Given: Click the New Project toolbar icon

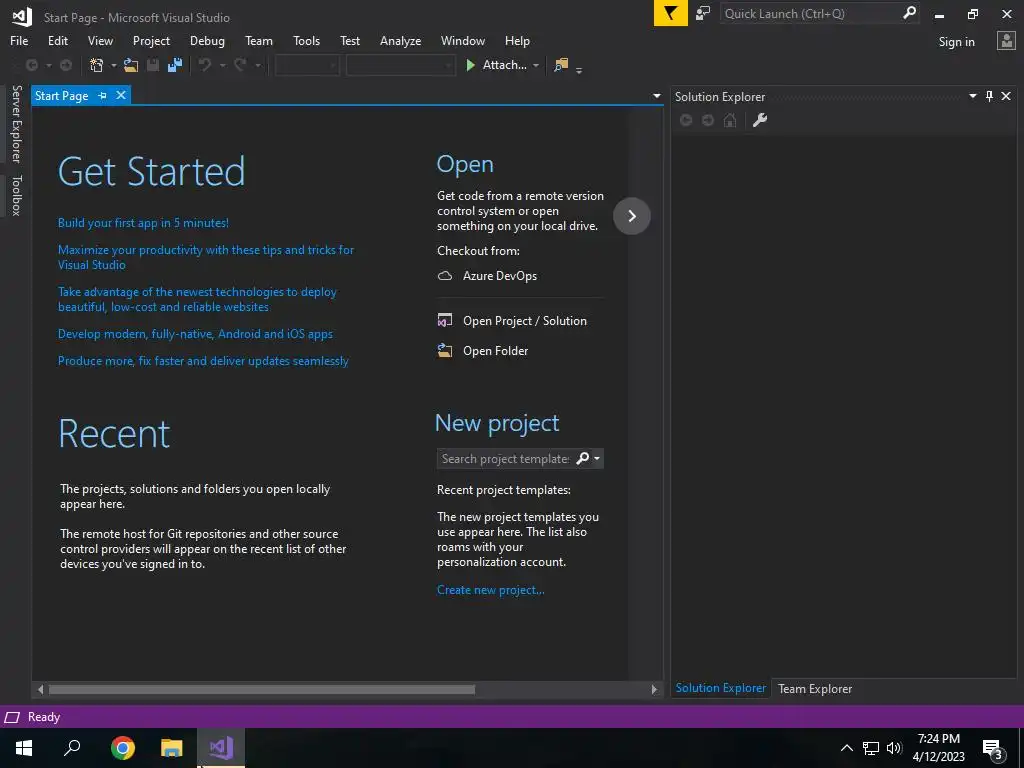Looking at the screenshot, I should pos(97,65).
